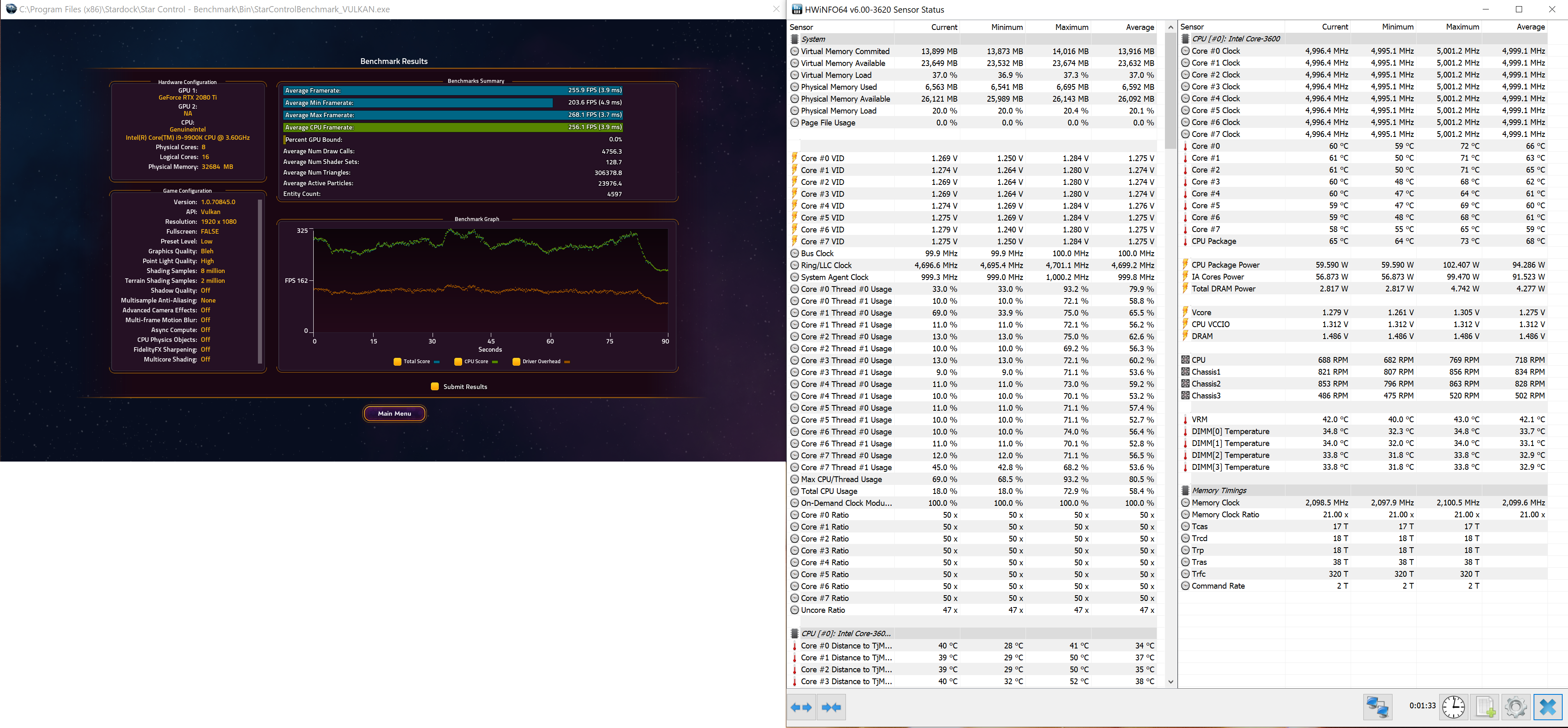Image resolution: width=1568 pixels, height=728 pixels.
Task: Open HWiNFO sensor settings gear
Action: click(x=1516, y=708)
